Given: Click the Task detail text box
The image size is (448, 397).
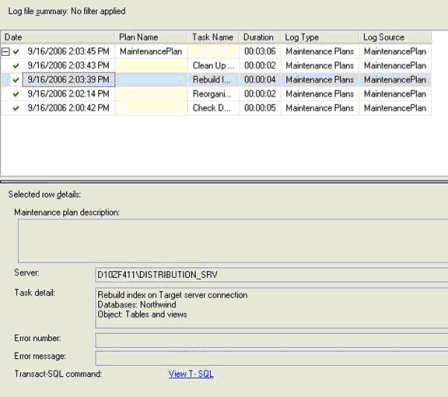Looking at the screenshot, I should pos(271,308).
